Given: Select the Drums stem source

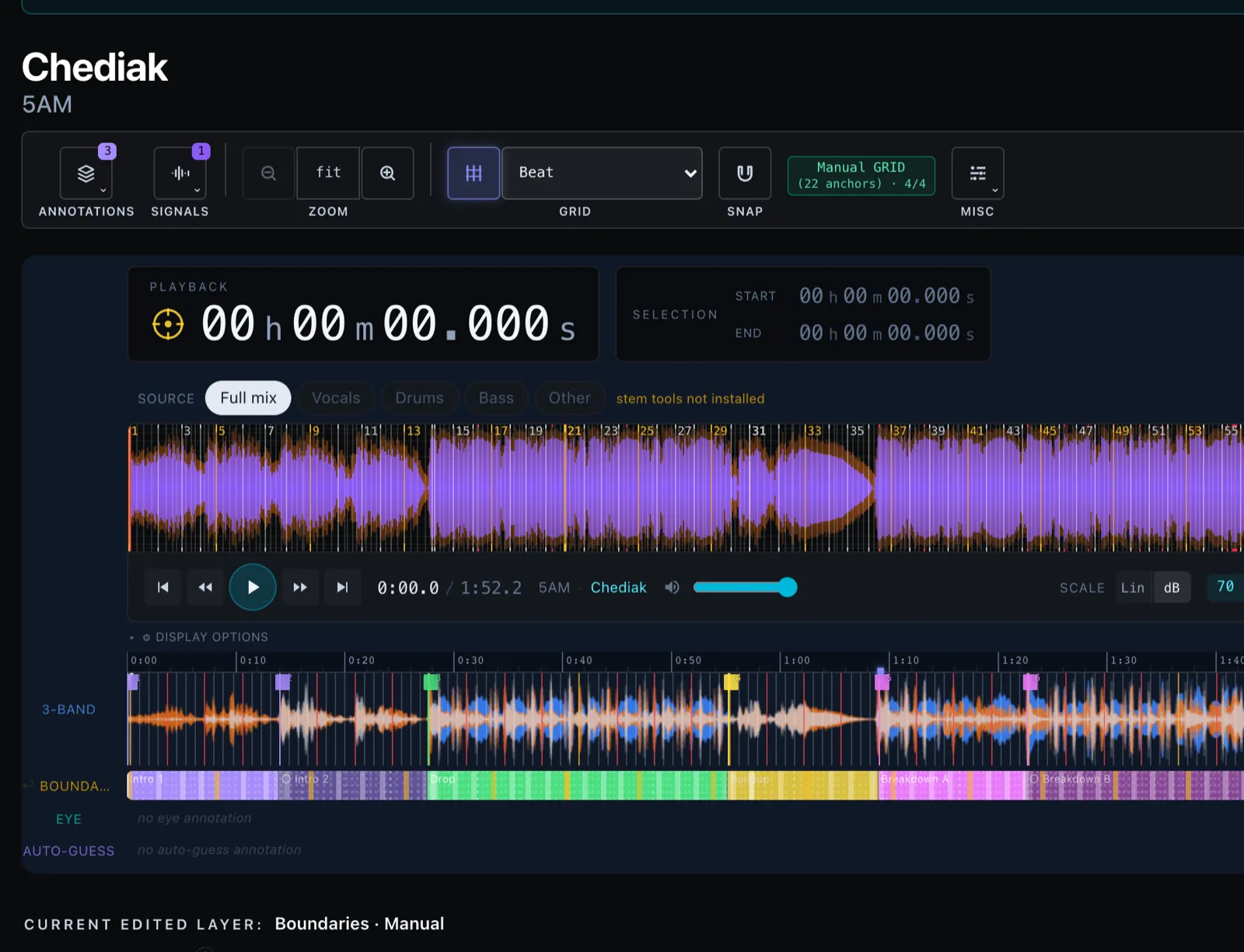Looking at the screenshot, I should pyautogui.click(x=419, y=398).
